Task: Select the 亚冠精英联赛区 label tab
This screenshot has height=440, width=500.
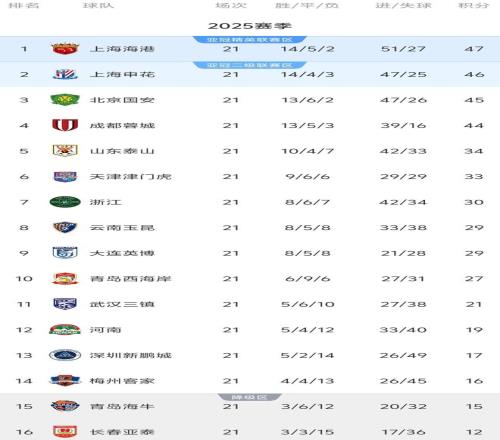Action: (x=249, y=40)
